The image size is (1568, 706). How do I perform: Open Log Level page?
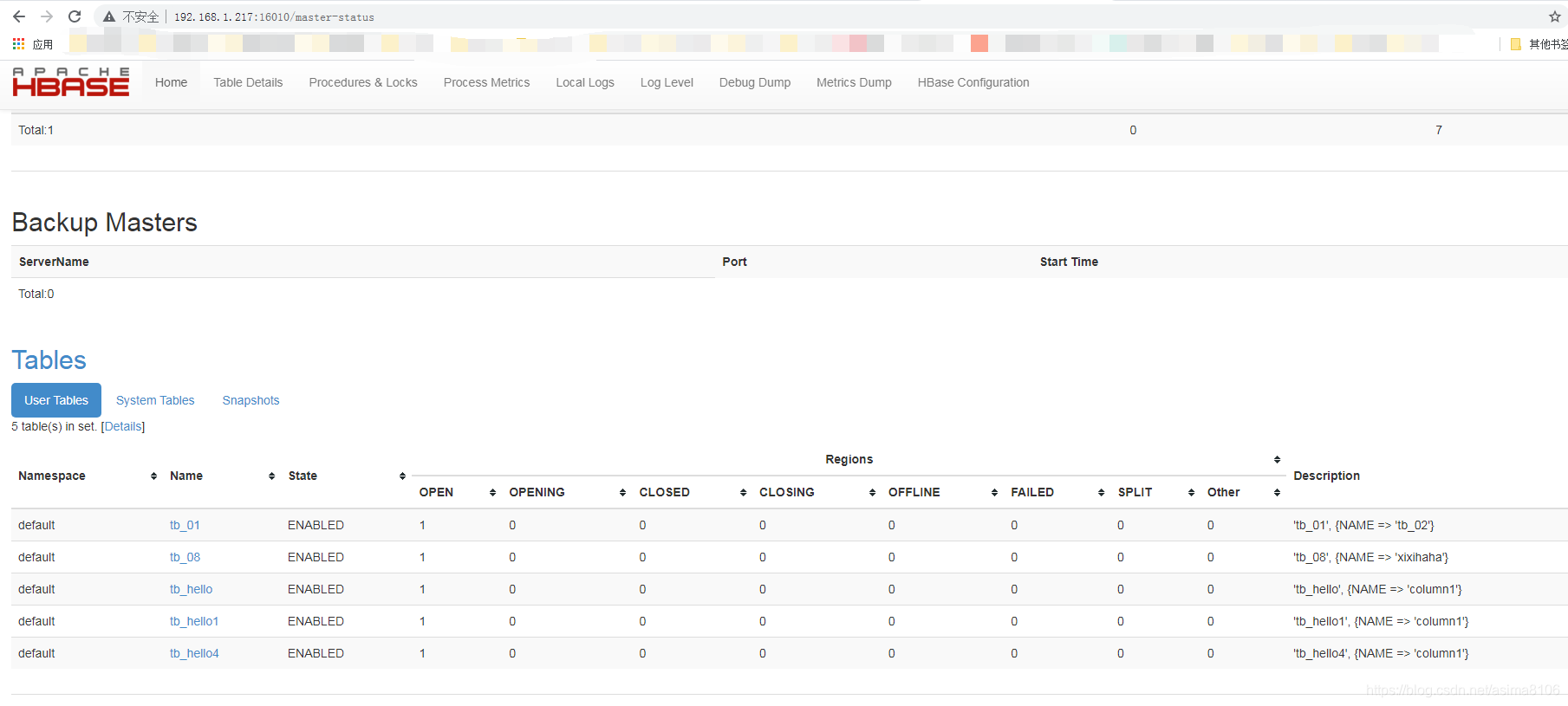pyautogui.click(x=667, y=82)
